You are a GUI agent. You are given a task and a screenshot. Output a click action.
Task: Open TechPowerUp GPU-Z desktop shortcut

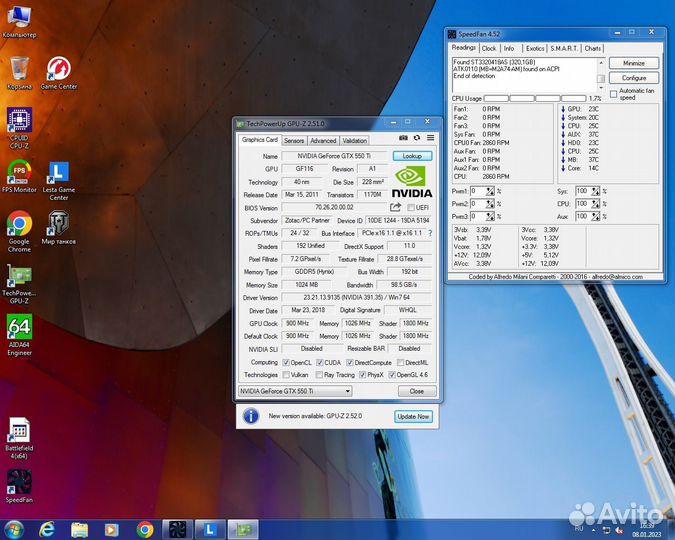tap(19, 284)
